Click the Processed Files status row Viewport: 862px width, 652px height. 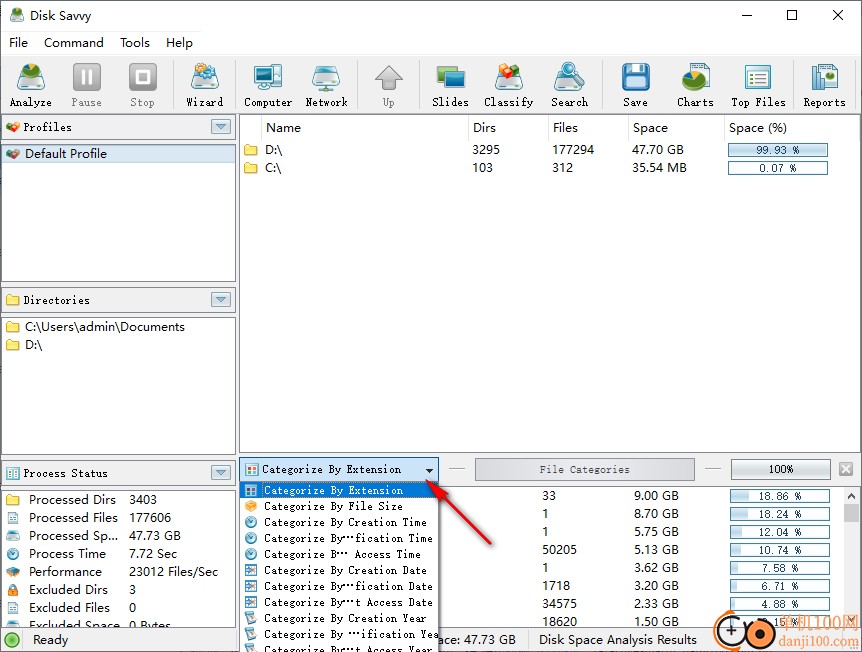pyautogui.click(x=119, y=517)
